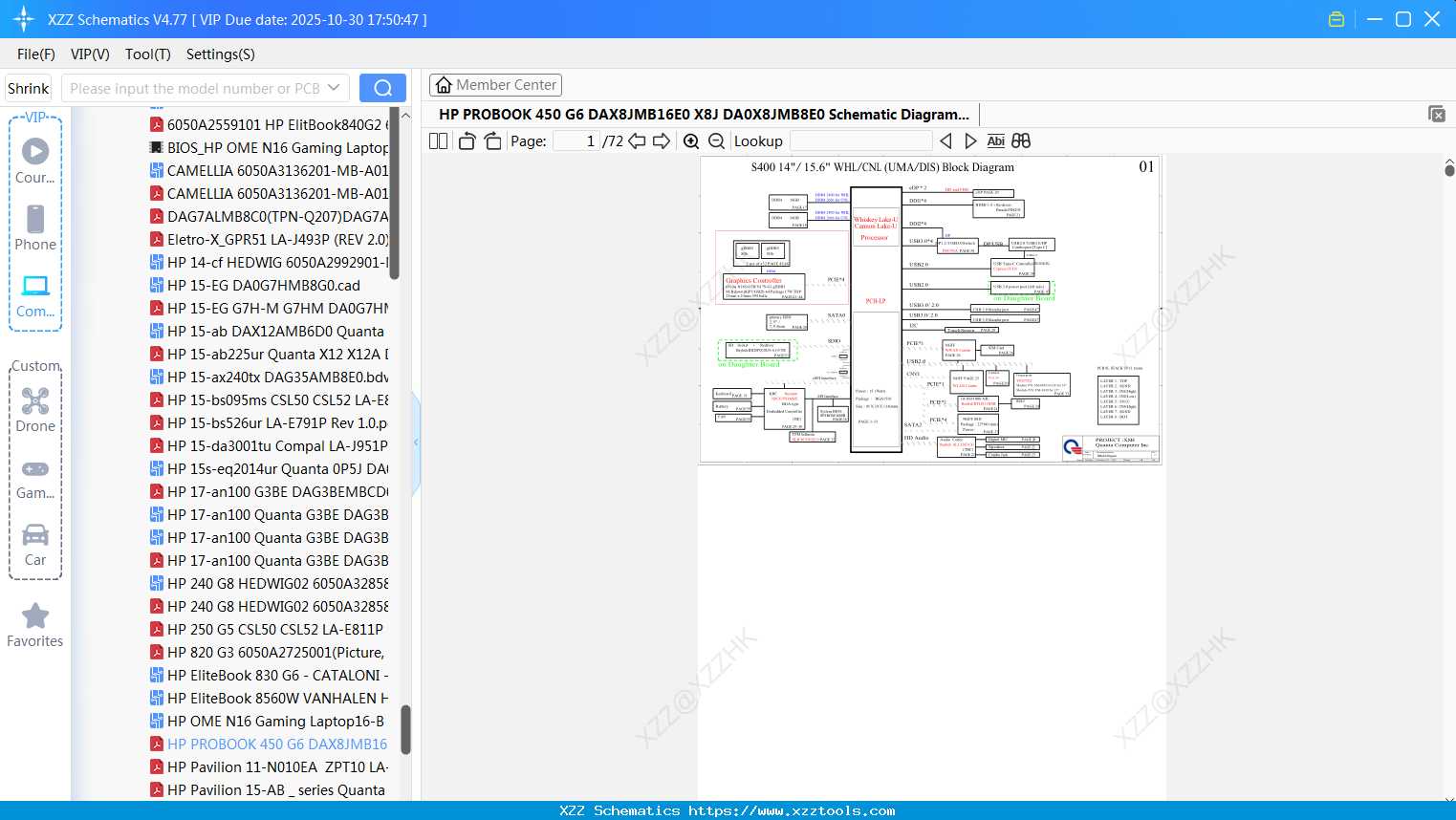Open HP 15-ab DAX12AMB6D0 Quanta file
This screenshot has width=1456, height=820.
(x=267, y=331)
